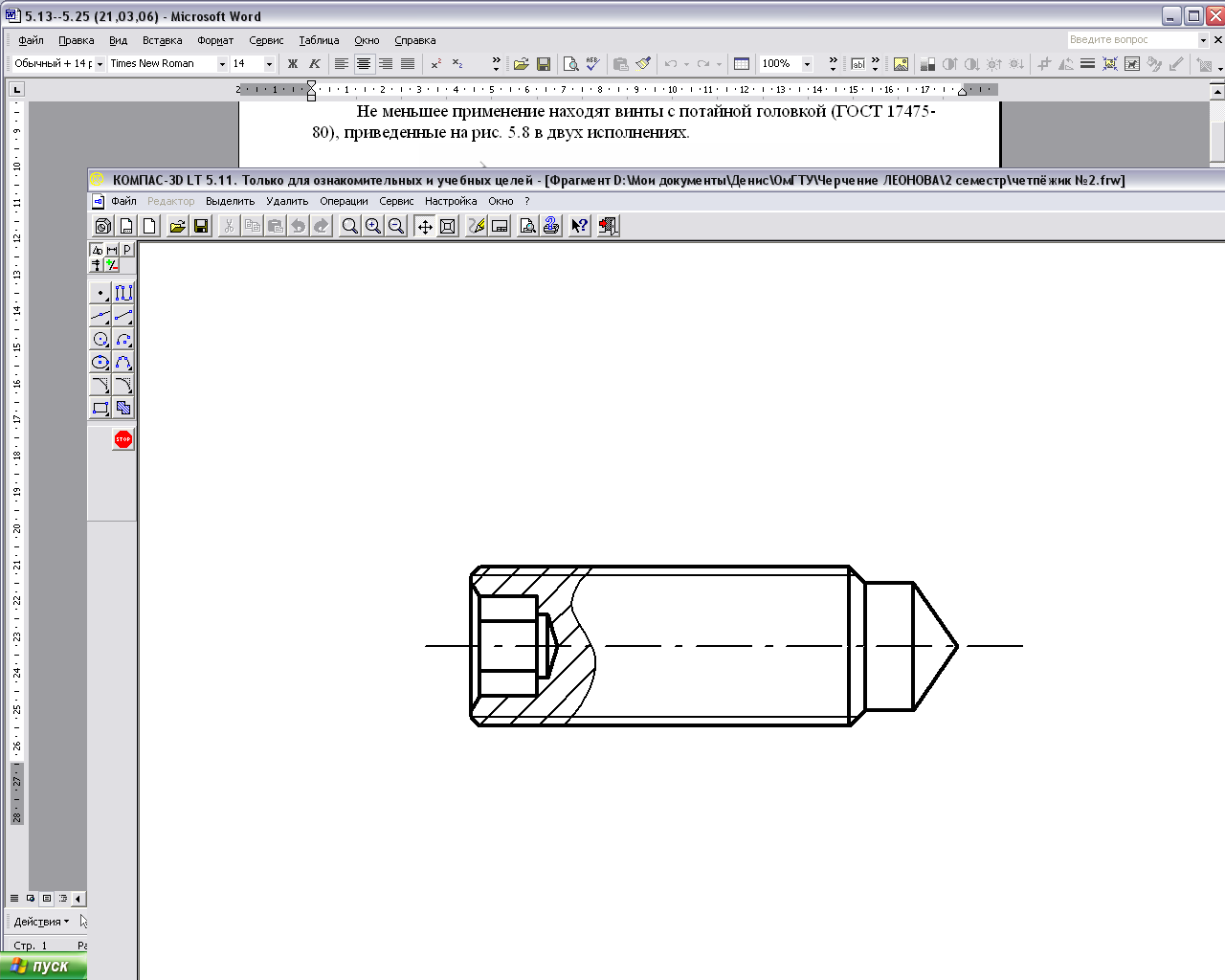Select the Circle tool in KOMPAS
This screenshot has height=980, width=1225.
coord(100,339)
